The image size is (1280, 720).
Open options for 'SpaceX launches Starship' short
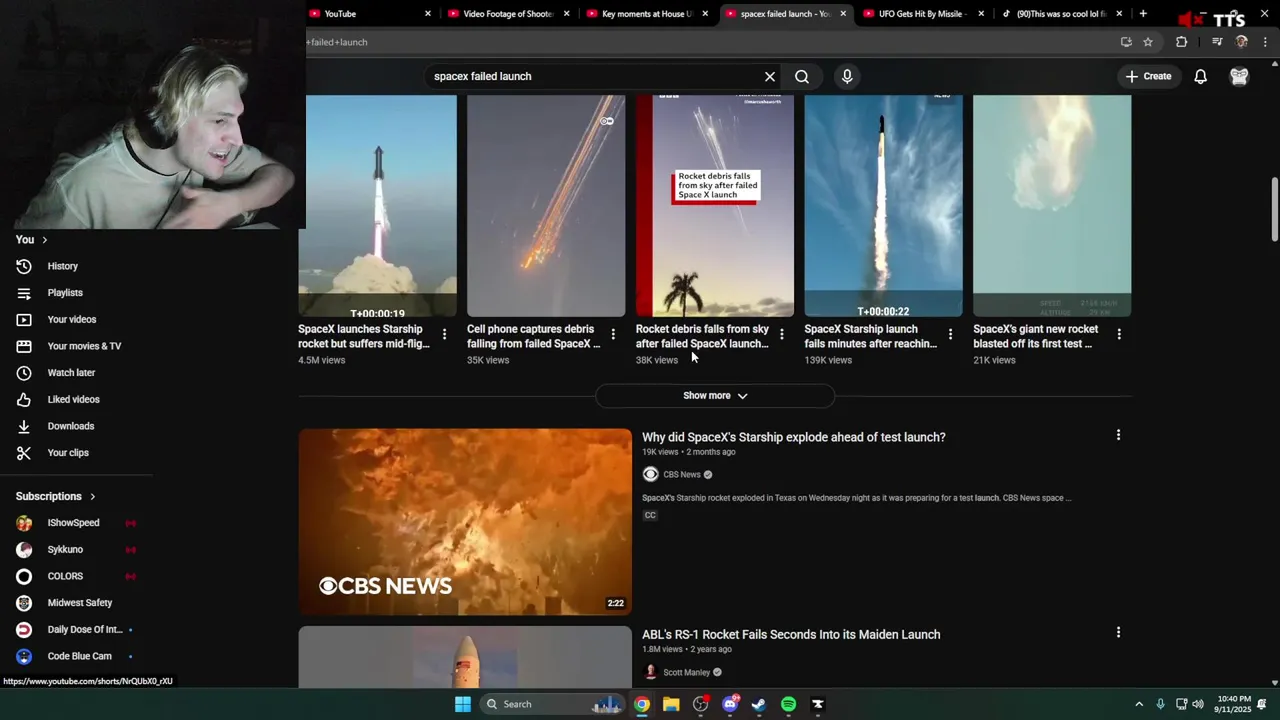point(444,334)
